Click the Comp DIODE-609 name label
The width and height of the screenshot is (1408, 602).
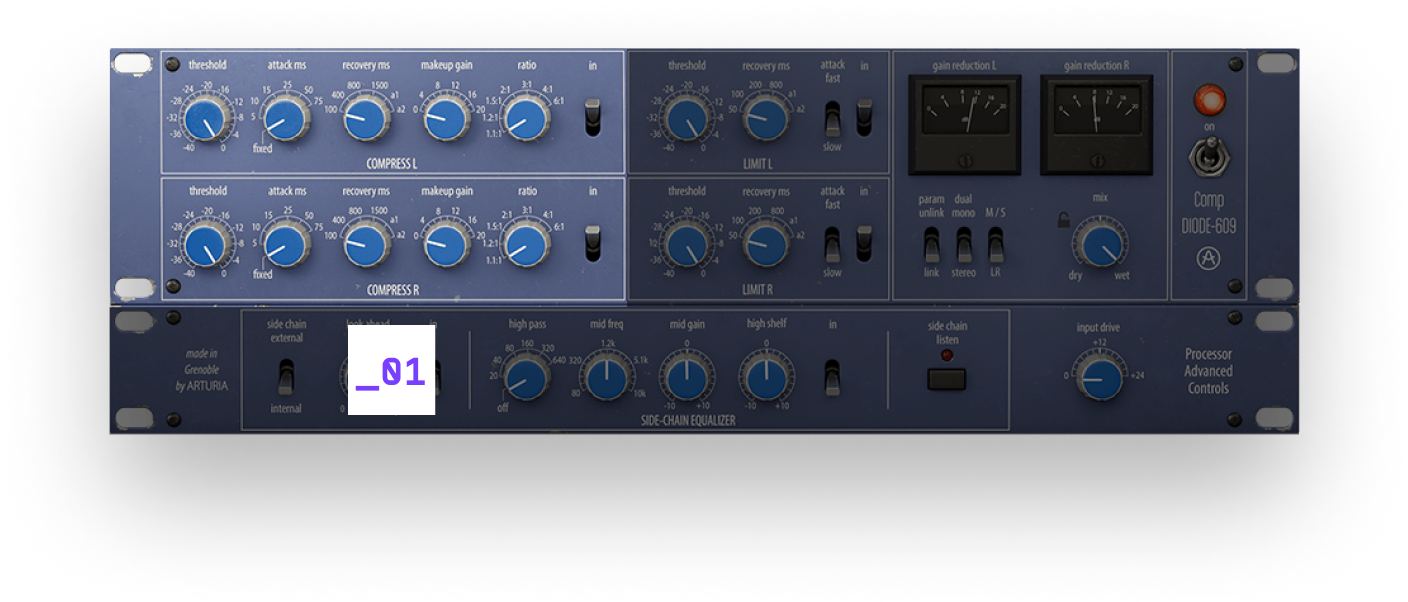pos(1209,213)
